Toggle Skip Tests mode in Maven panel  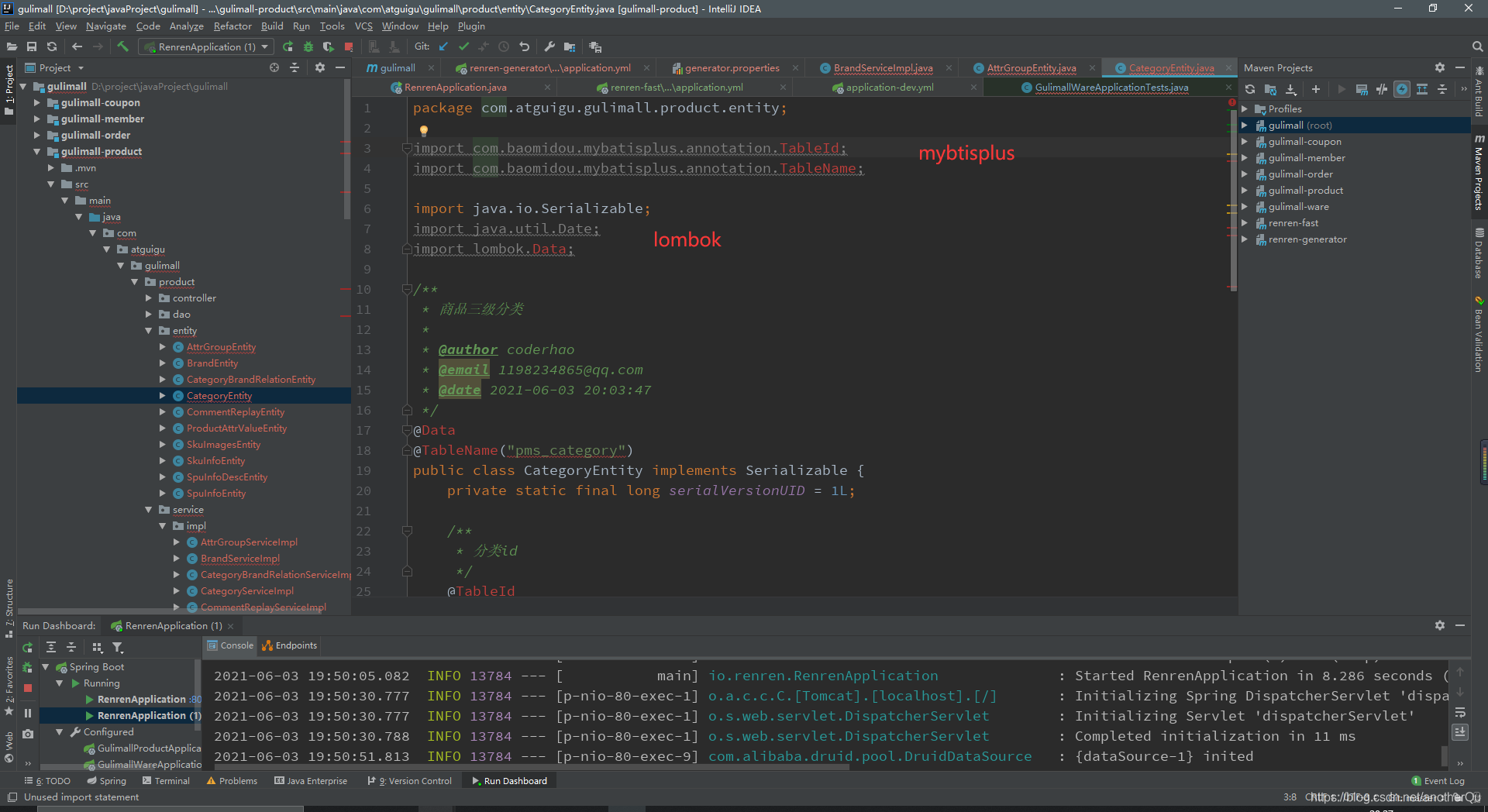[x=1402, y=89]
